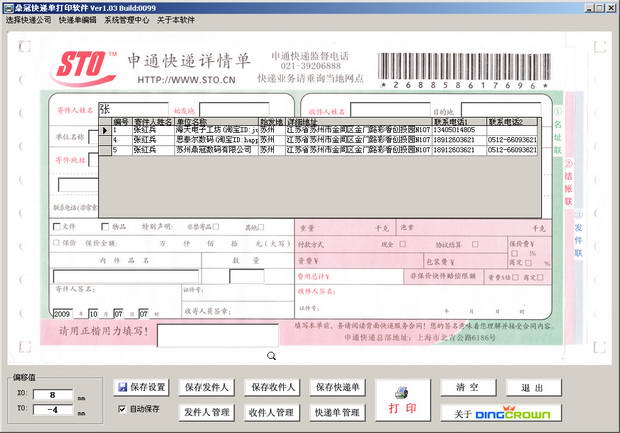The width and height of the screenshot is (620, 433).
Task: Click the number cell 1 in the 编号 column
Action: click(122, 130)
